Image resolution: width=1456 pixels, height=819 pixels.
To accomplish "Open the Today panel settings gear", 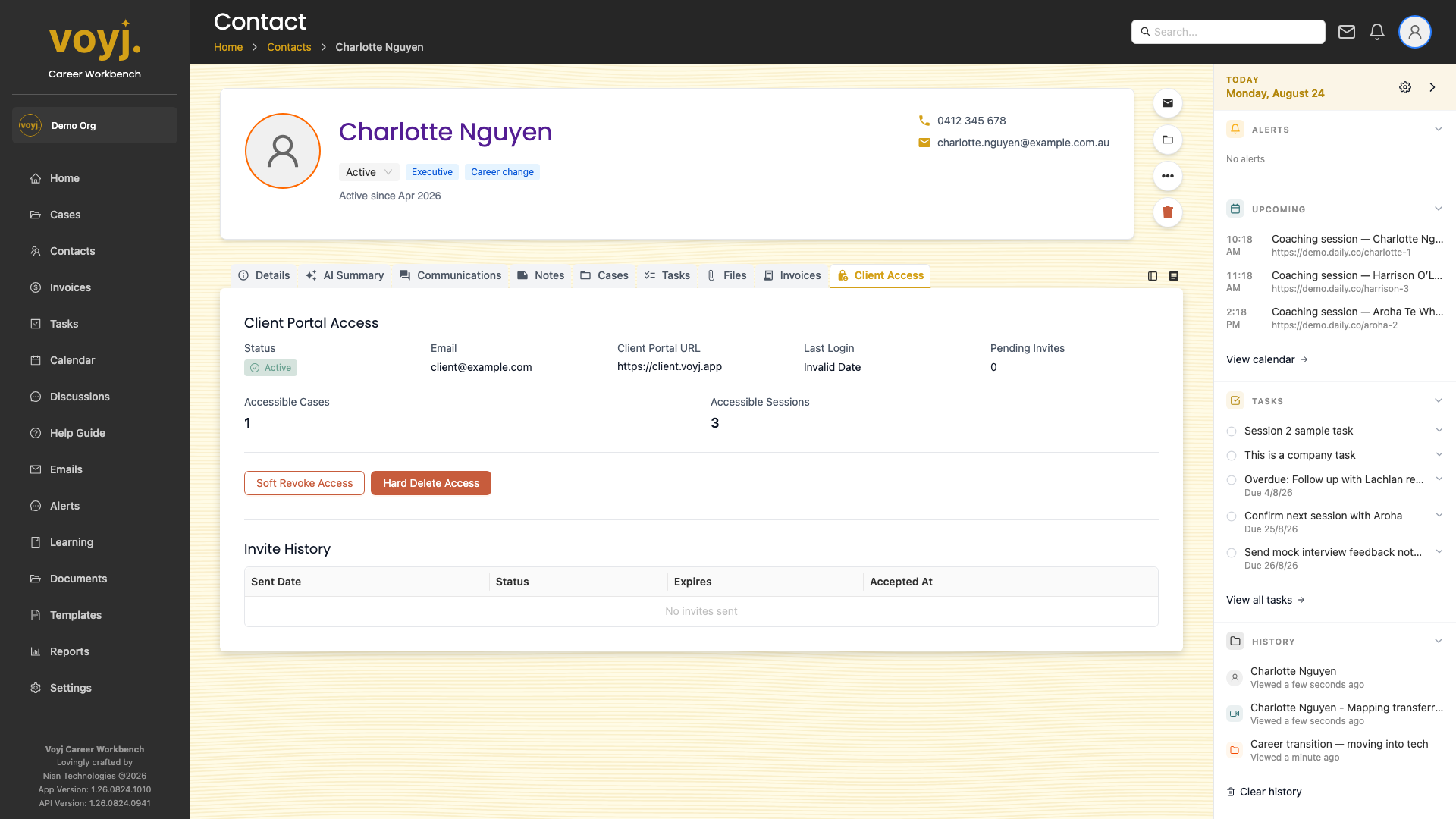I will [x=1405, y=87].
